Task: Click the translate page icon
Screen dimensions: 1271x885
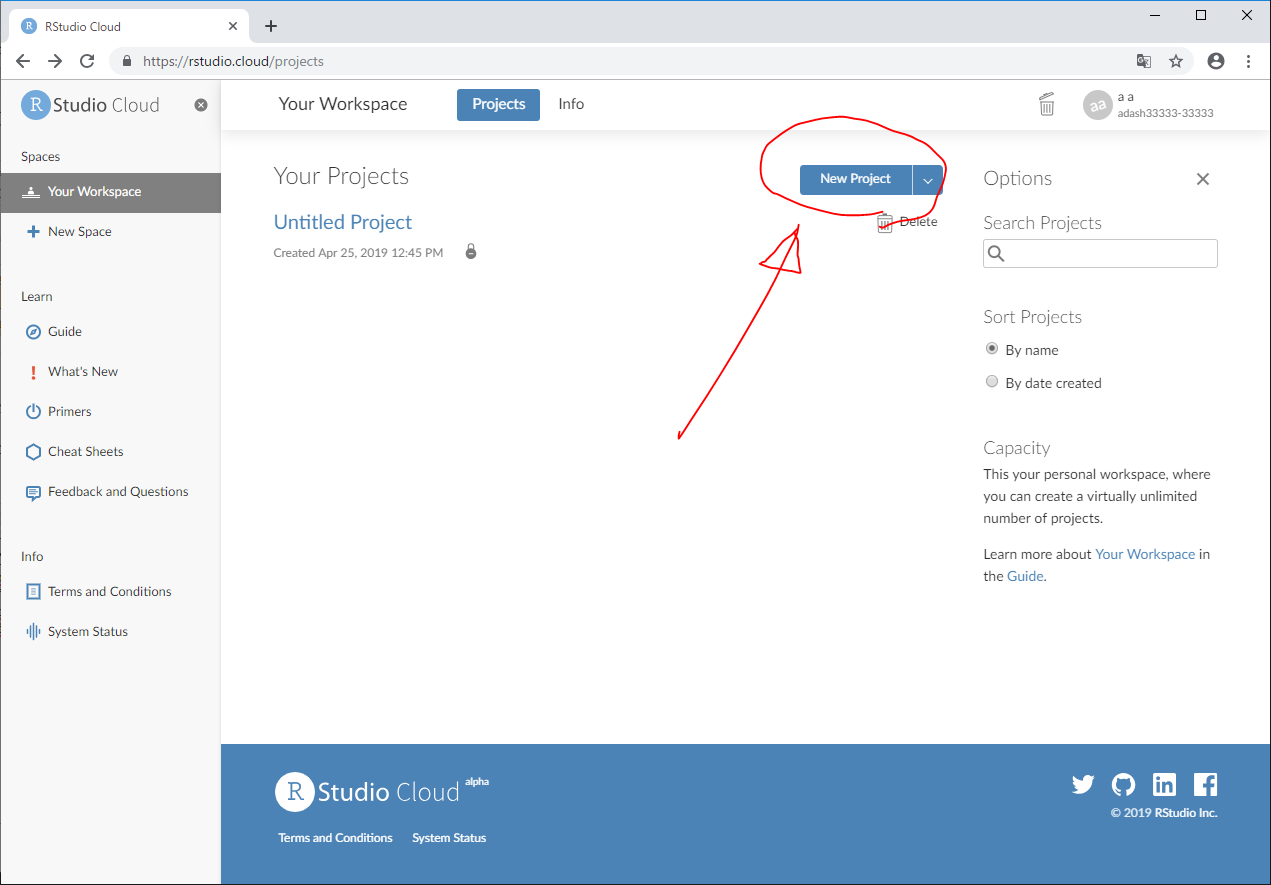Action: pos(1145,61)
